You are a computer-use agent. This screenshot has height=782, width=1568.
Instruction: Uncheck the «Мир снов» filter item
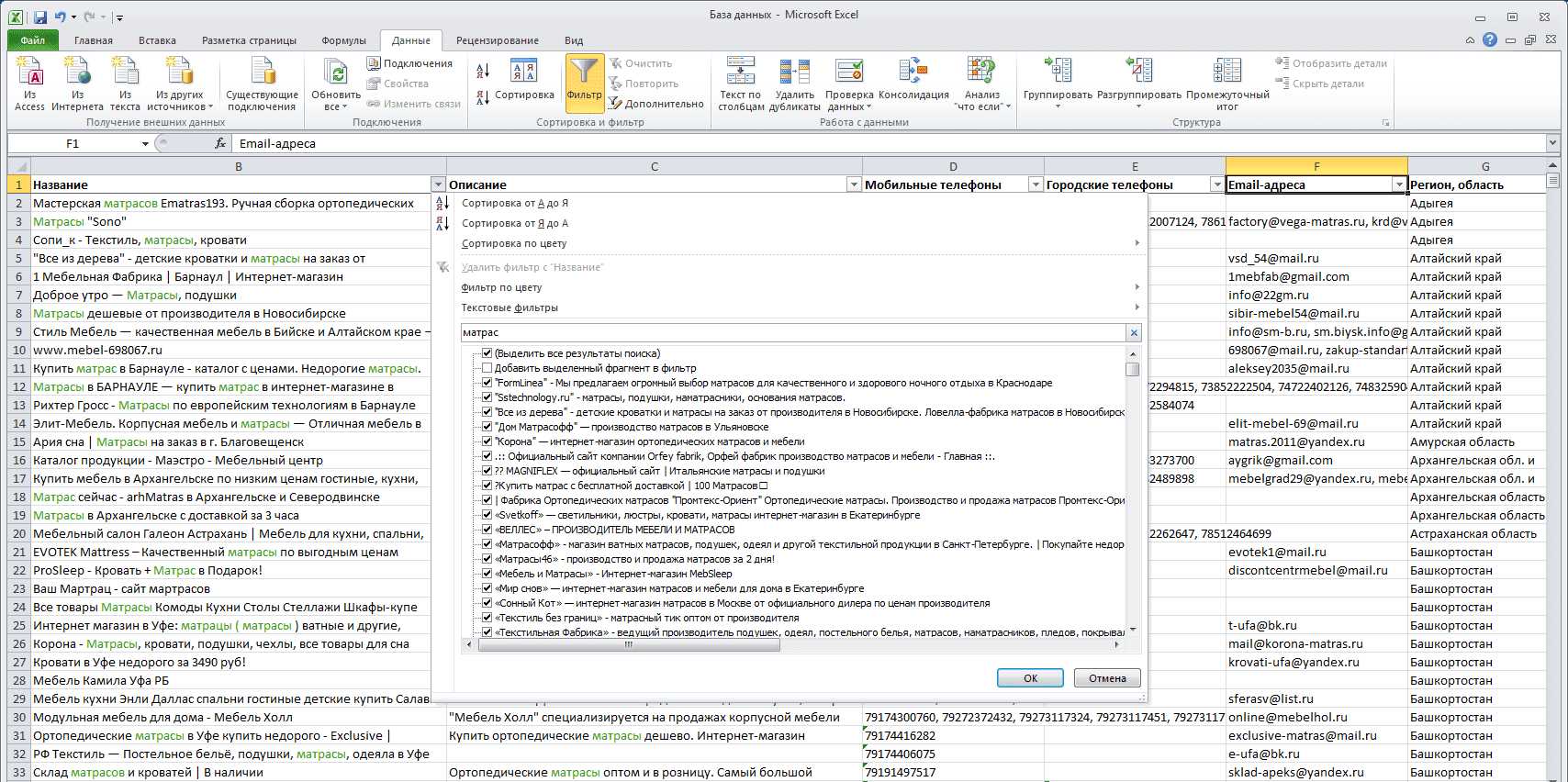tap(487, 588)
